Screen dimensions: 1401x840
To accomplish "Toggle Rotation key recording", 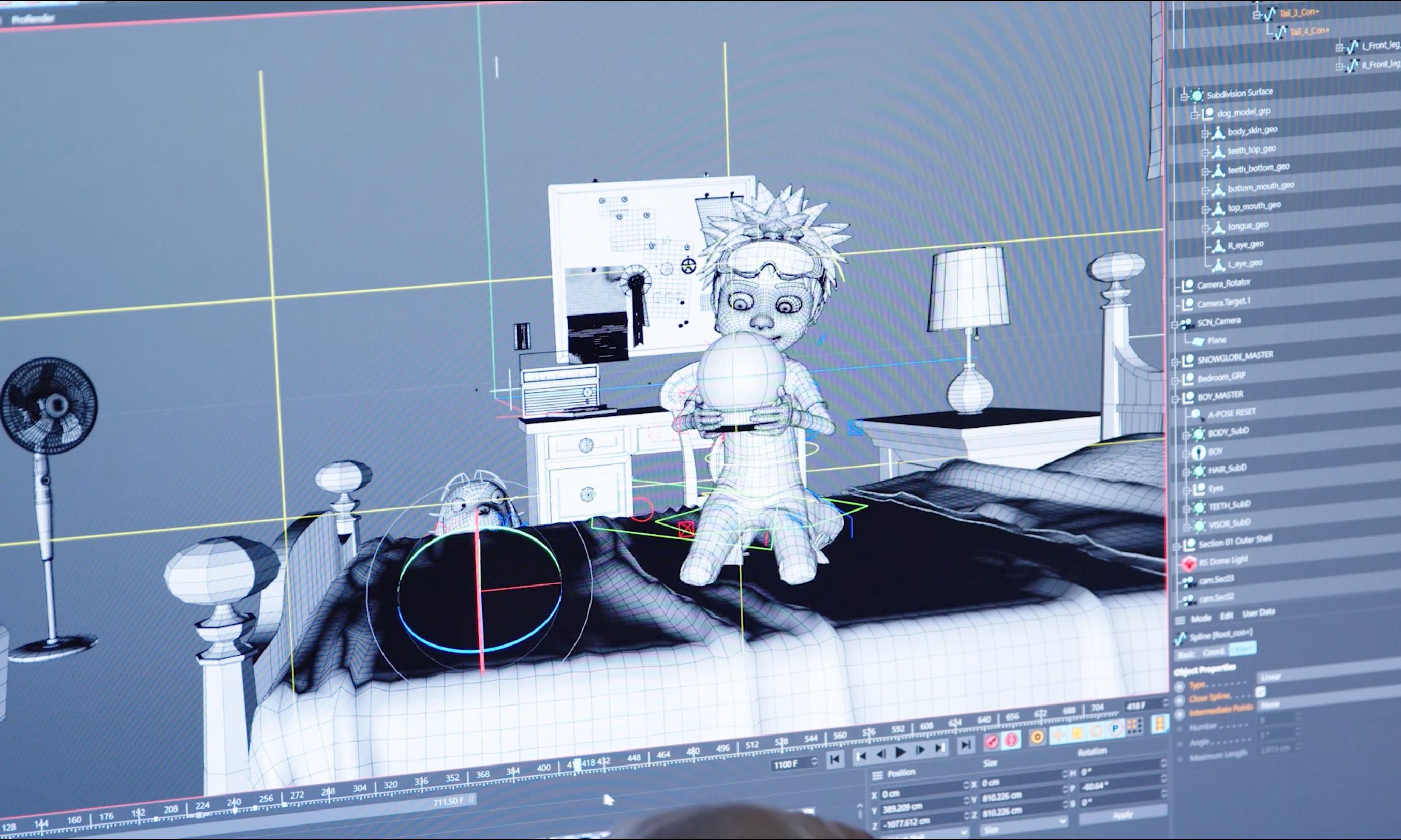I will tap(1096, 730).
